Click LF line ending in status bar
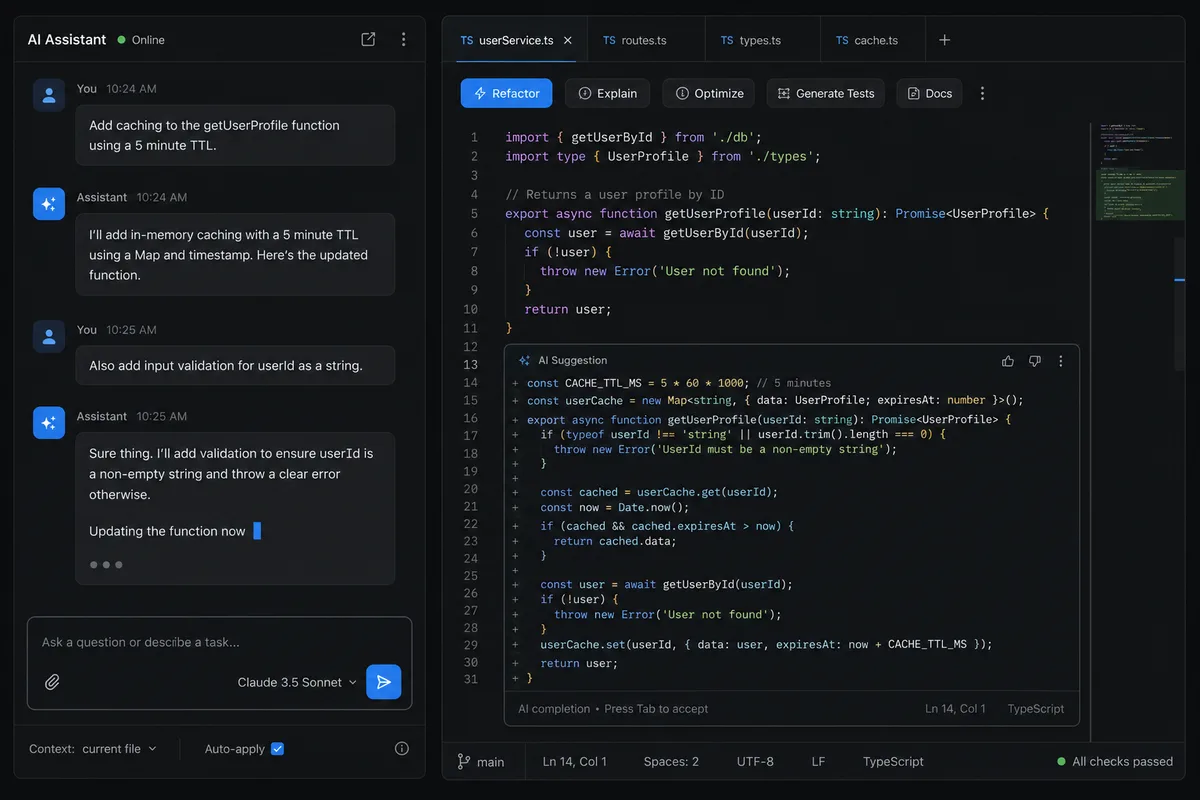Image resolution: width=1200 pixels, height=800 pixels. [818, 762]
